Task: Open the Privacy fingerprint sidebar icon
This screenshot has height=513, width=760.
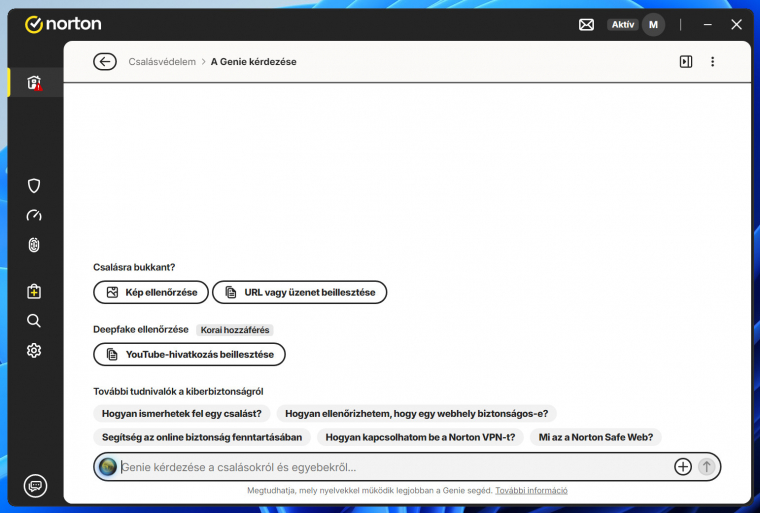Action: [x=34, y=245]
